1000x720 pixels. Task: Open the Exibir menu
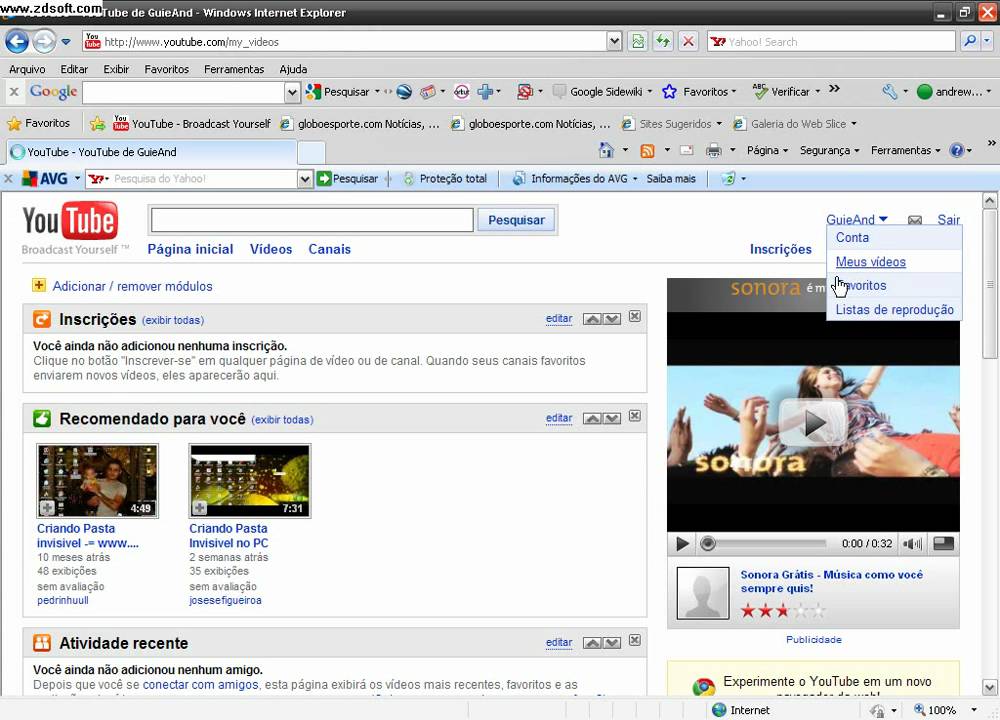coord(116,69)
